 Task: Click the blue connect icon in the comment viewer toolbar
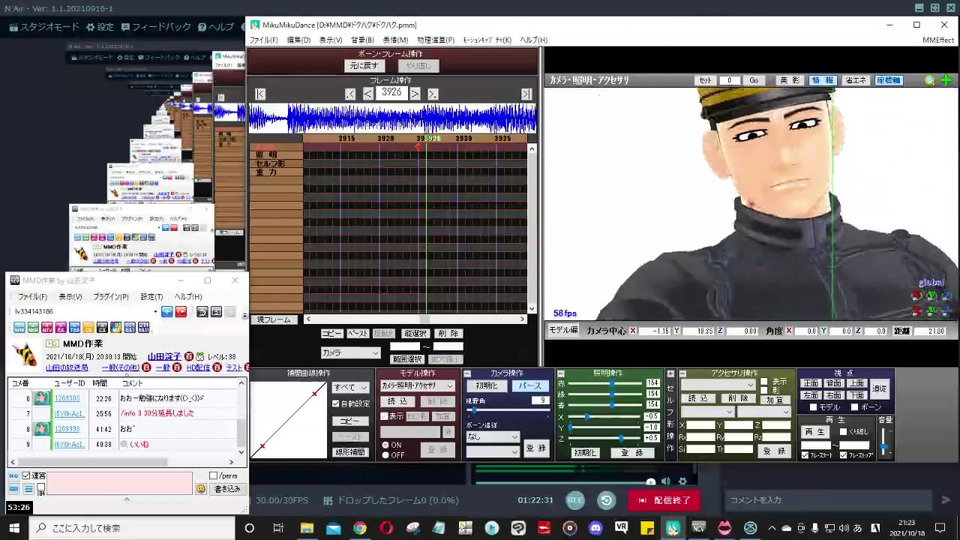point(167,312)
